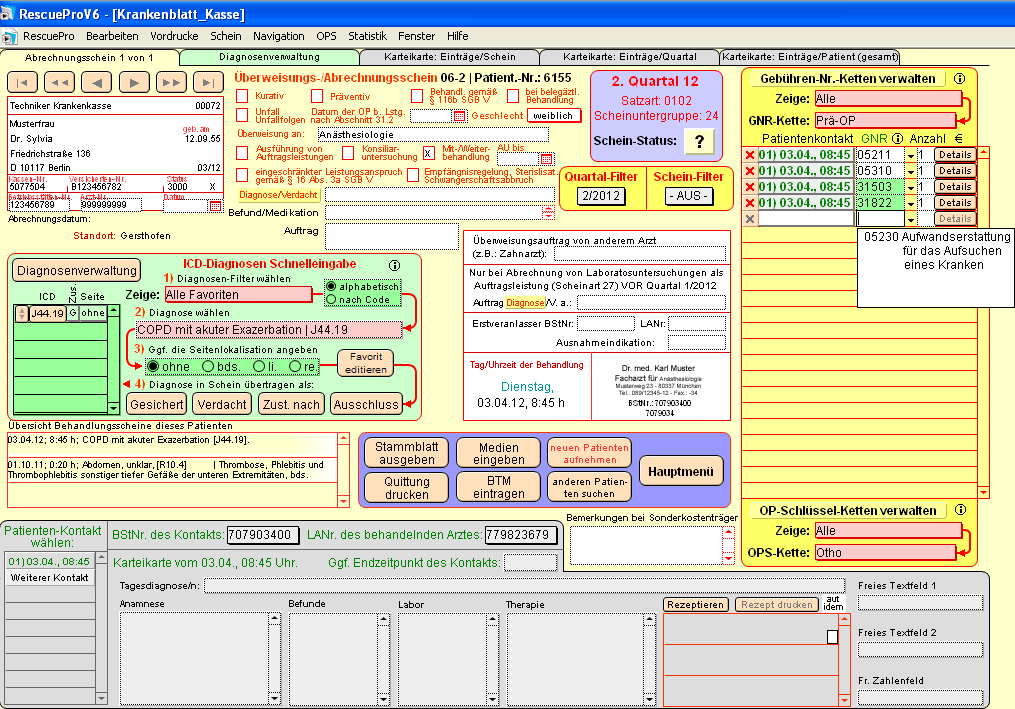Open the Statistik menu
The height and width of the screenshot is (709, 1015).
367,35
